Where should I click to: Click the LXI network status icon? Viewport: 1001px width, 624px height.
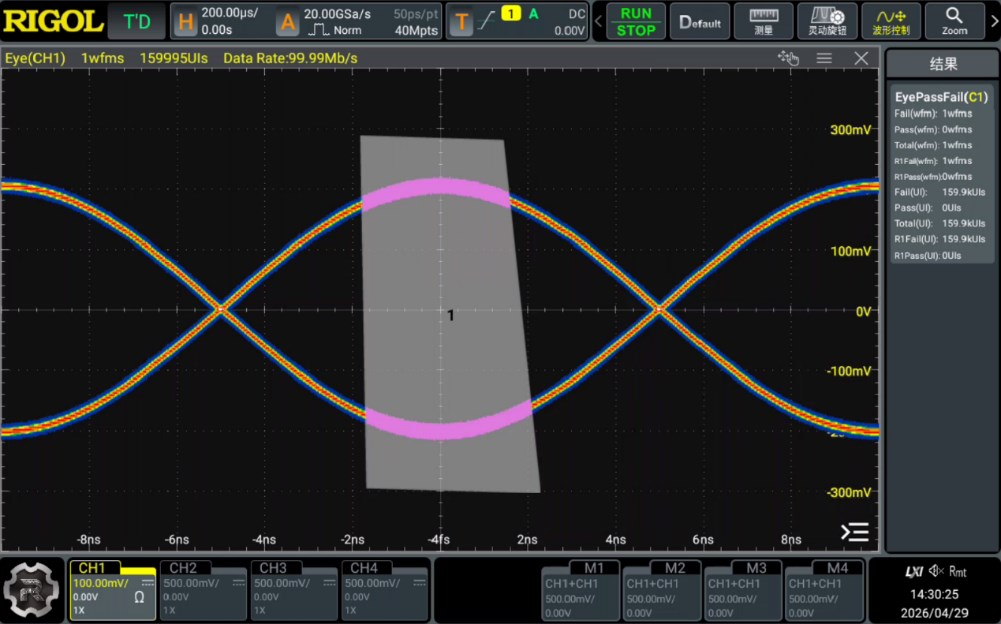[914, 572]
